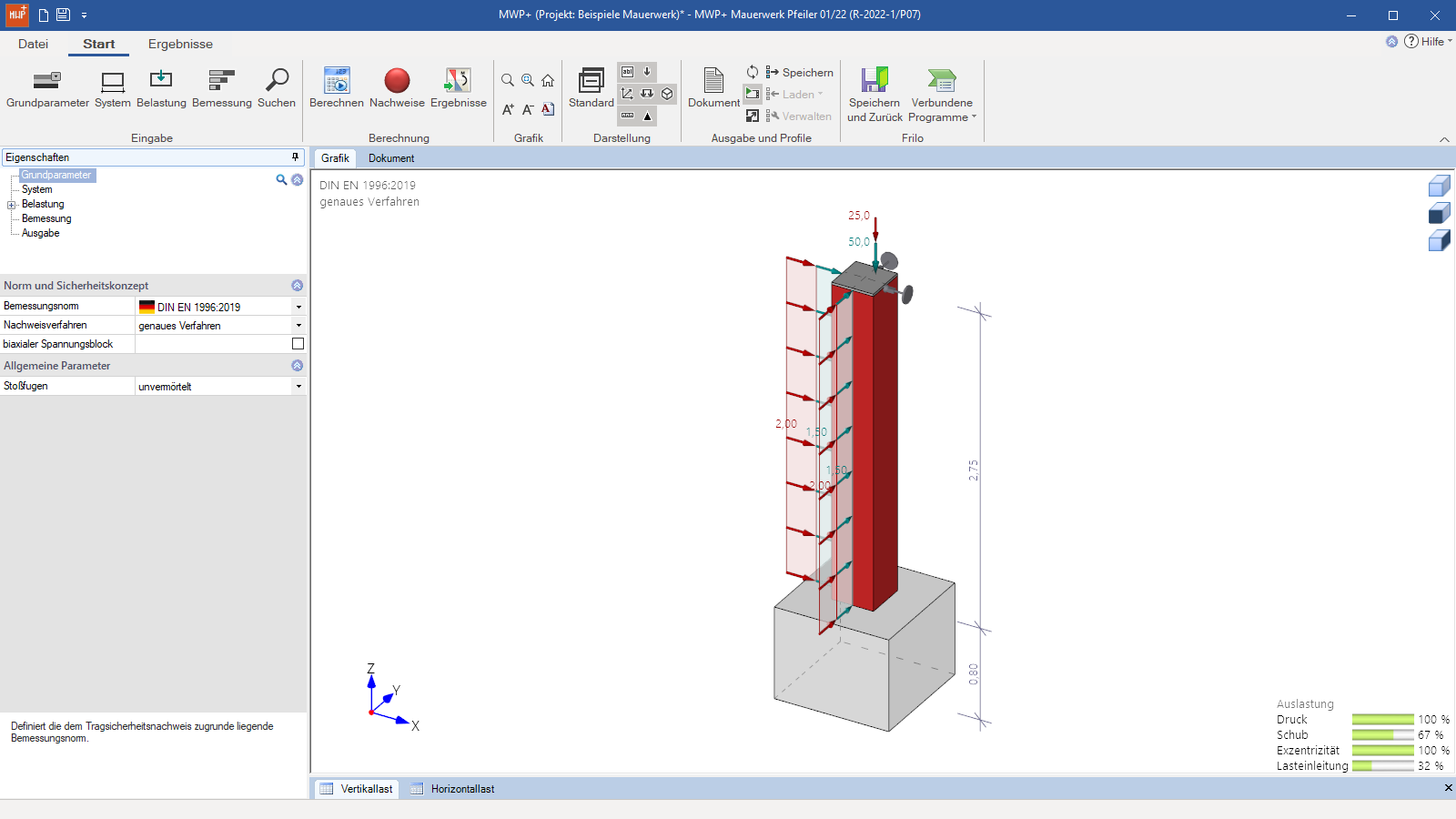
Task: Open the Vertikallast table tab
Action: pyautogui.click(x=357, y=789)
